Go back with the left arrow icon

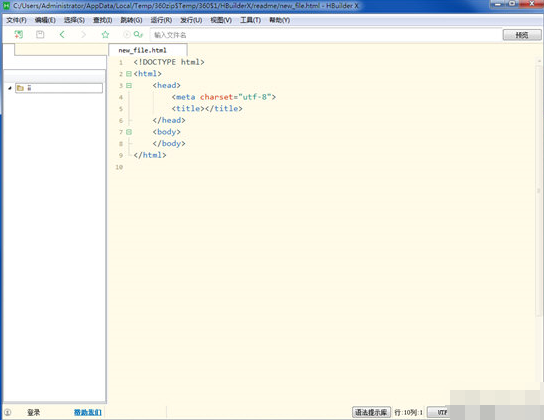tap(62, 34)
